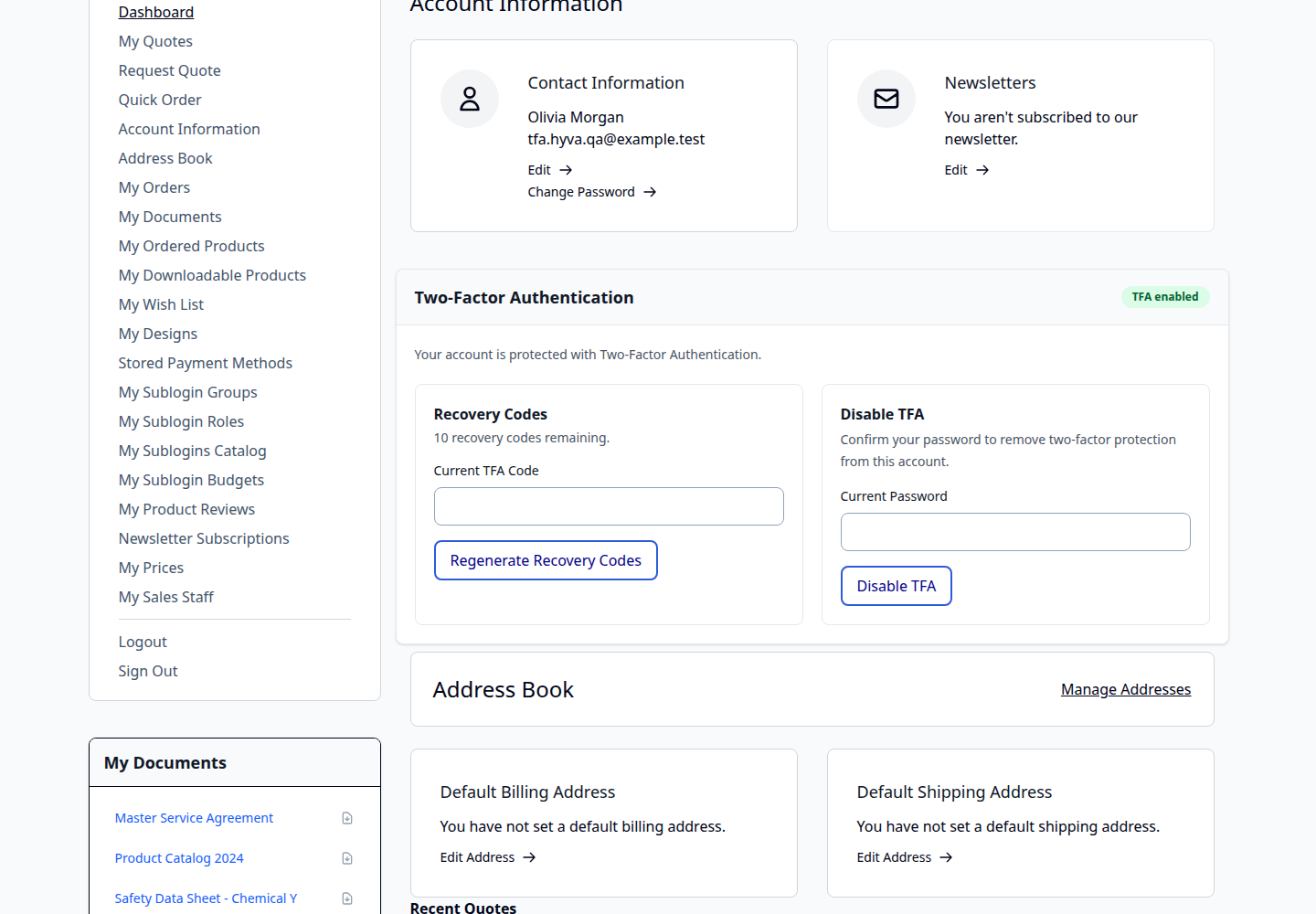This screenshot has height=914, width=1316.
Task: Click the contact person icon
Action: coord(470,99)
